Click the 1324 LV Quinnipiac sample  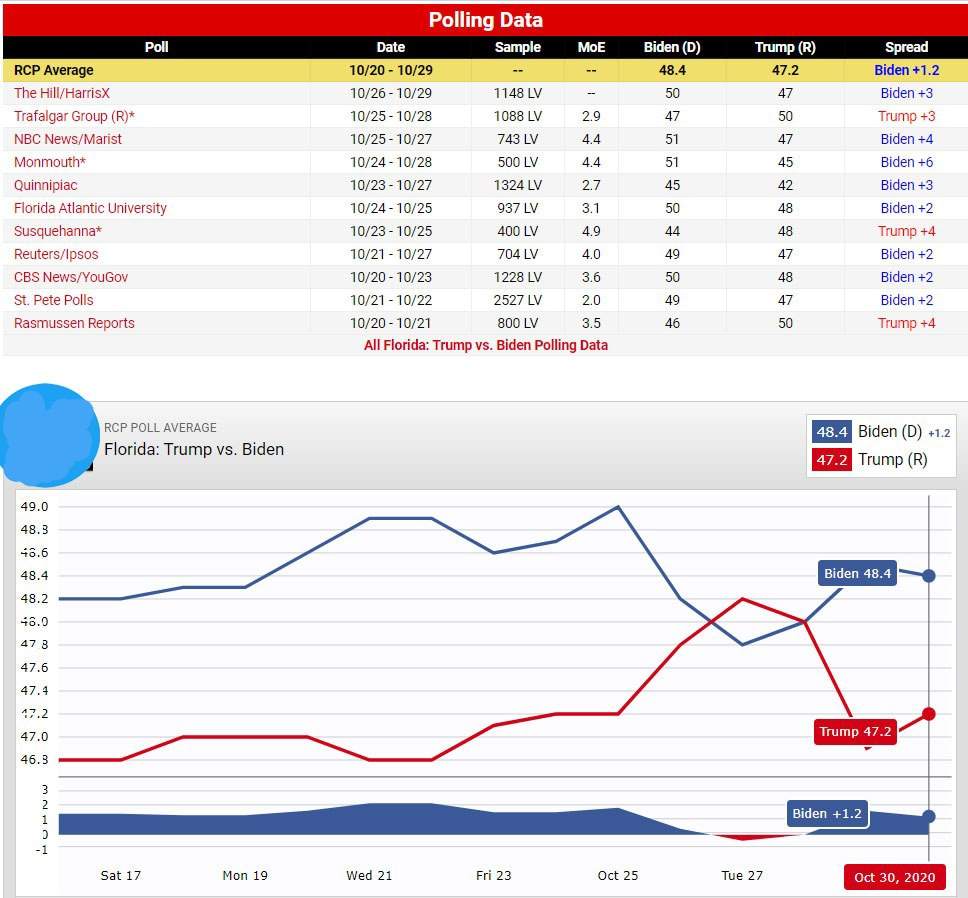[517, 185]
